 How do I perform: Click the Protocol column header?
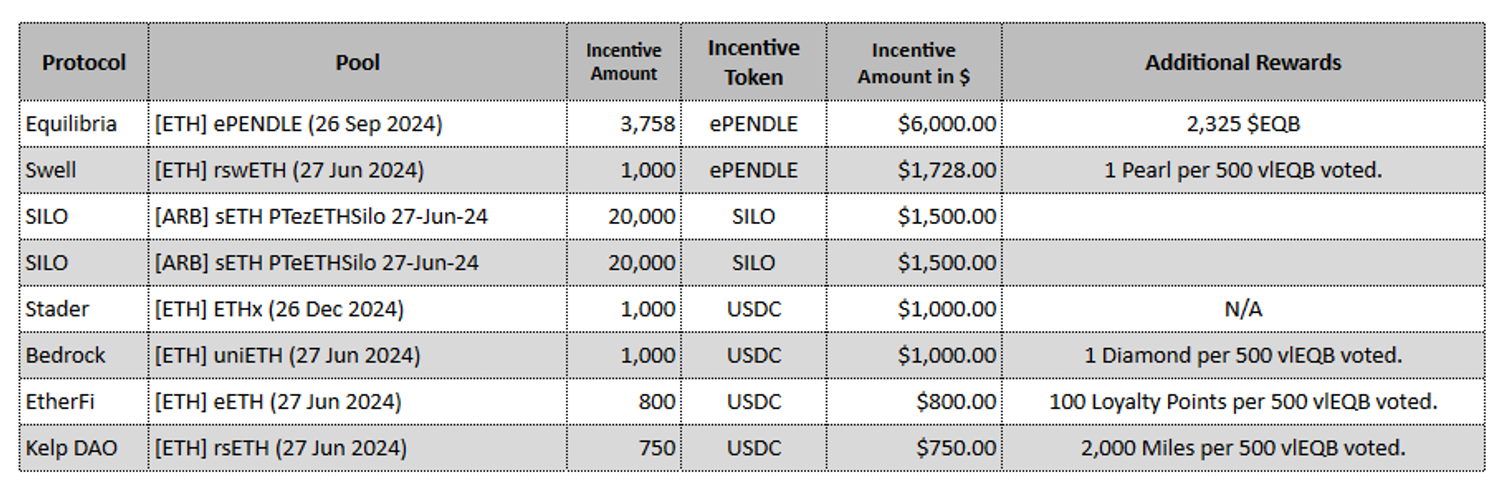pyautogui.click(x=84, y=62)
